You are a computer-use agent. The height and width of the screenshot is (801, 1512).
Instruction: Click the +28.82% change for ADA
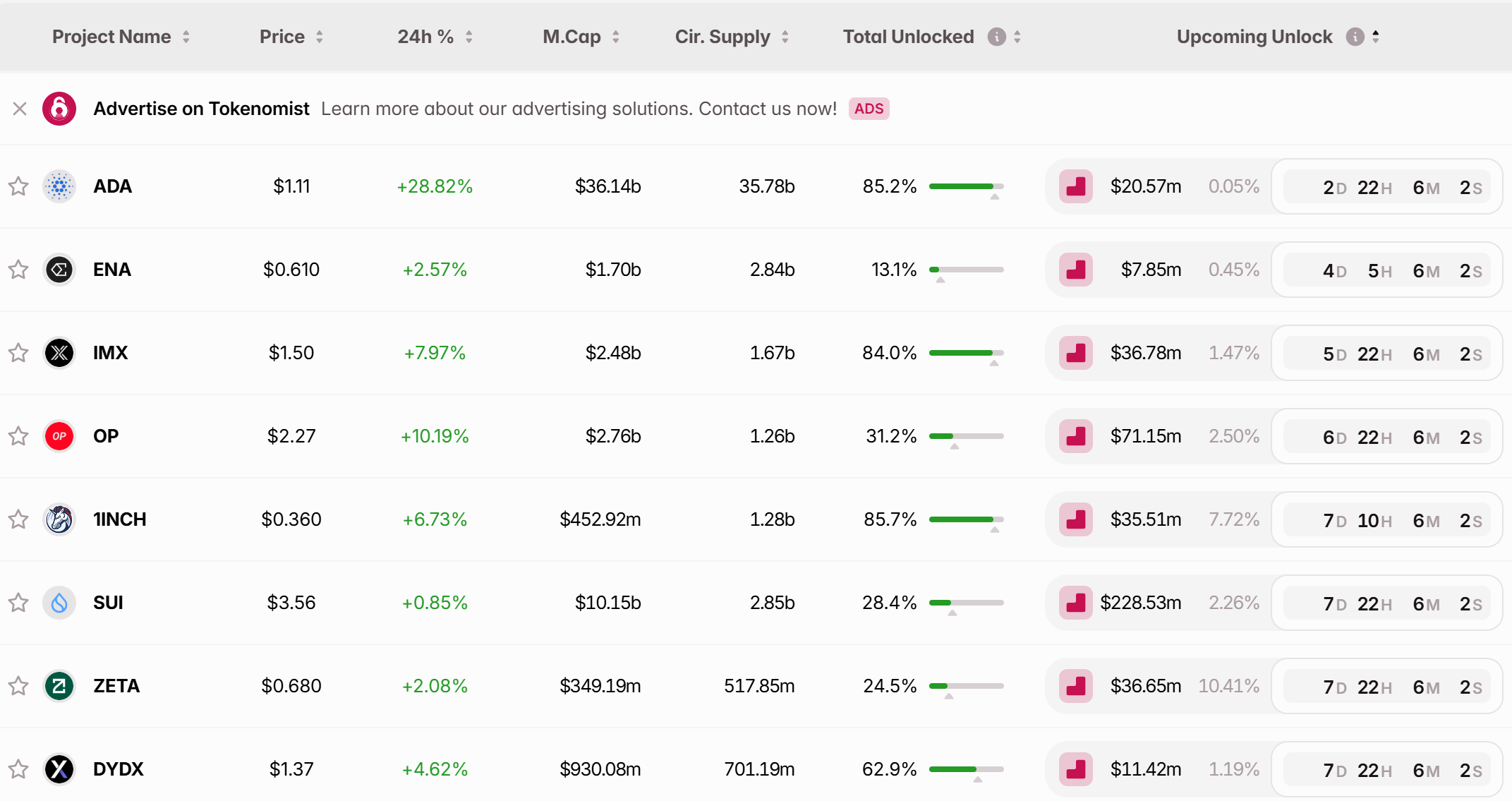(x=435, y=186)
